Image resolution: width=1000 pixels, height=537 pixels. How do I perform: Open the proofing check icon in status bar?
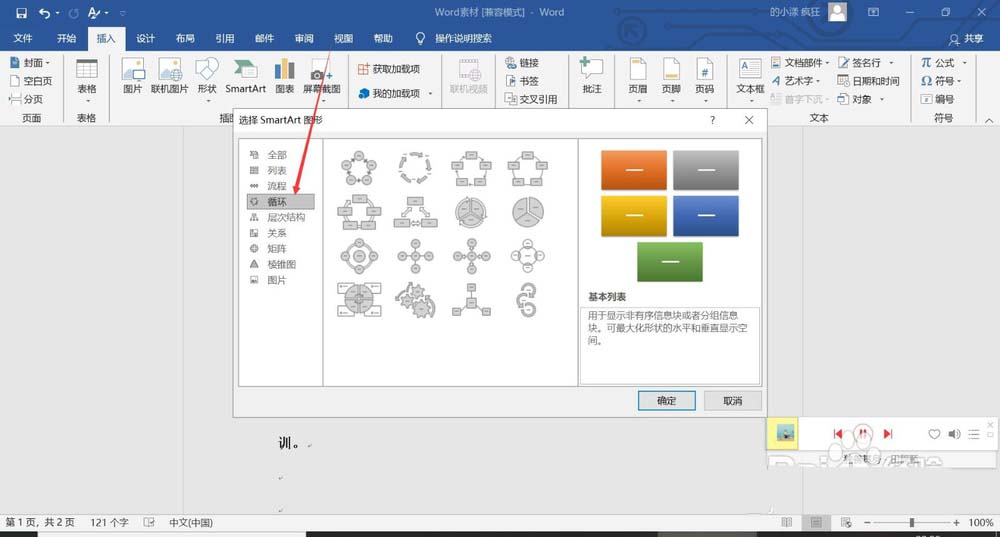pyautogui.click(x=149, y=522)
